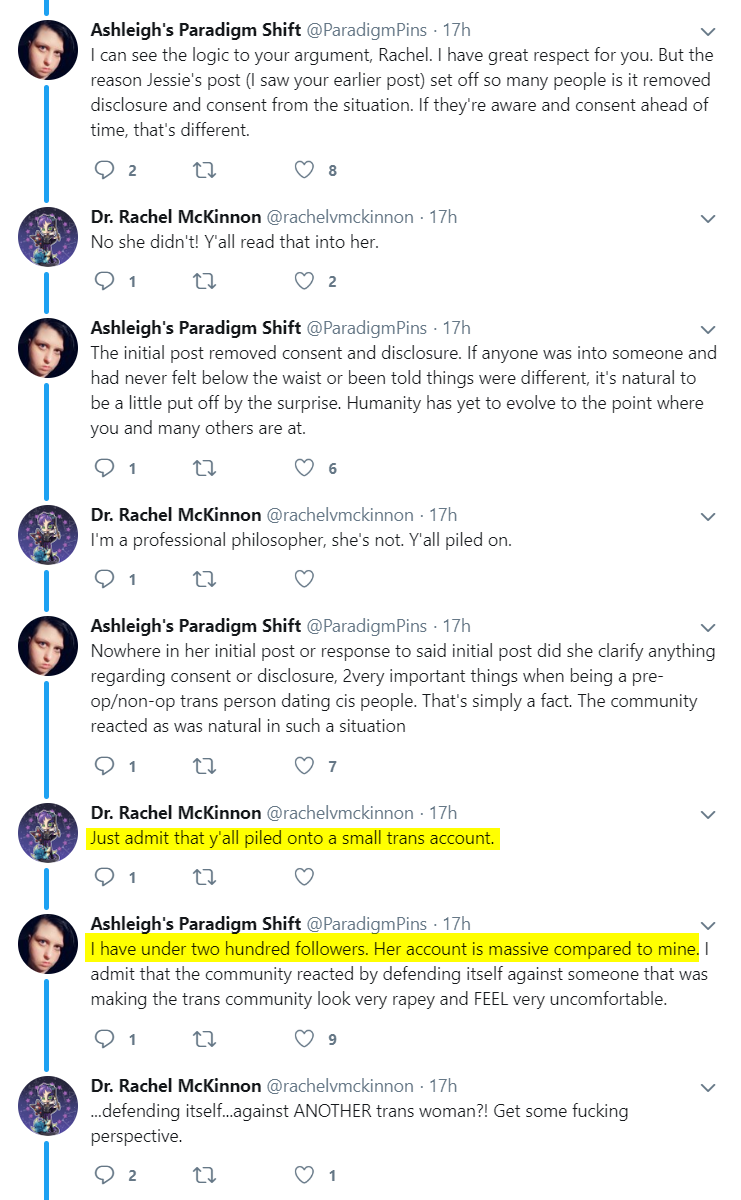Retweet the 'Nowhere in her initial post' tweet

pos(205,766)
